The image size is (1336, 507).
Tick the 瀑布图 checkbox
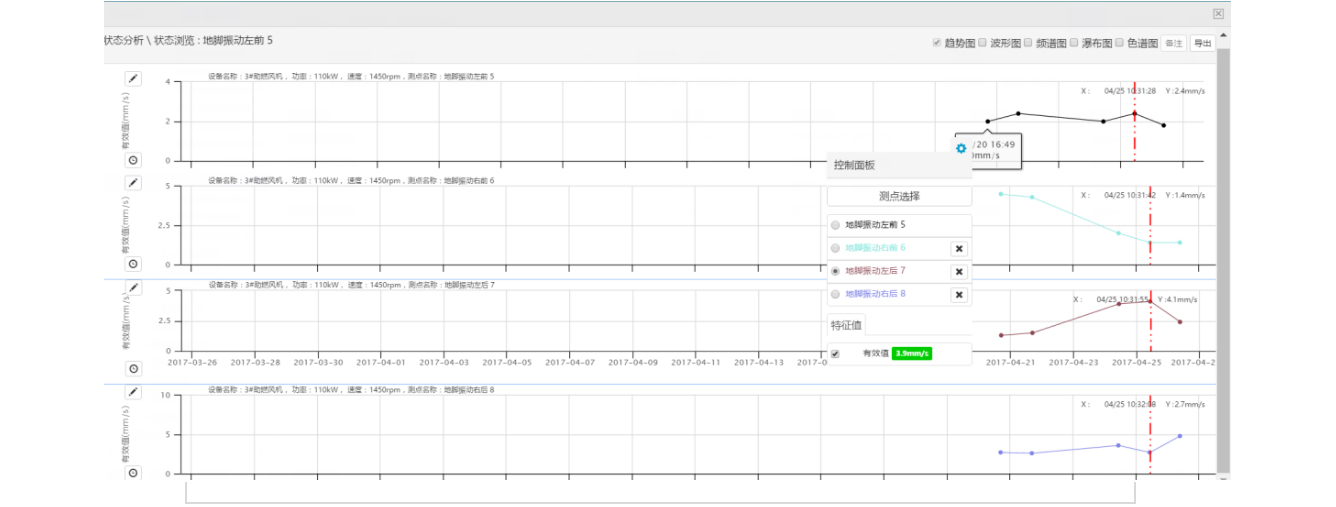pos(1074,43)
